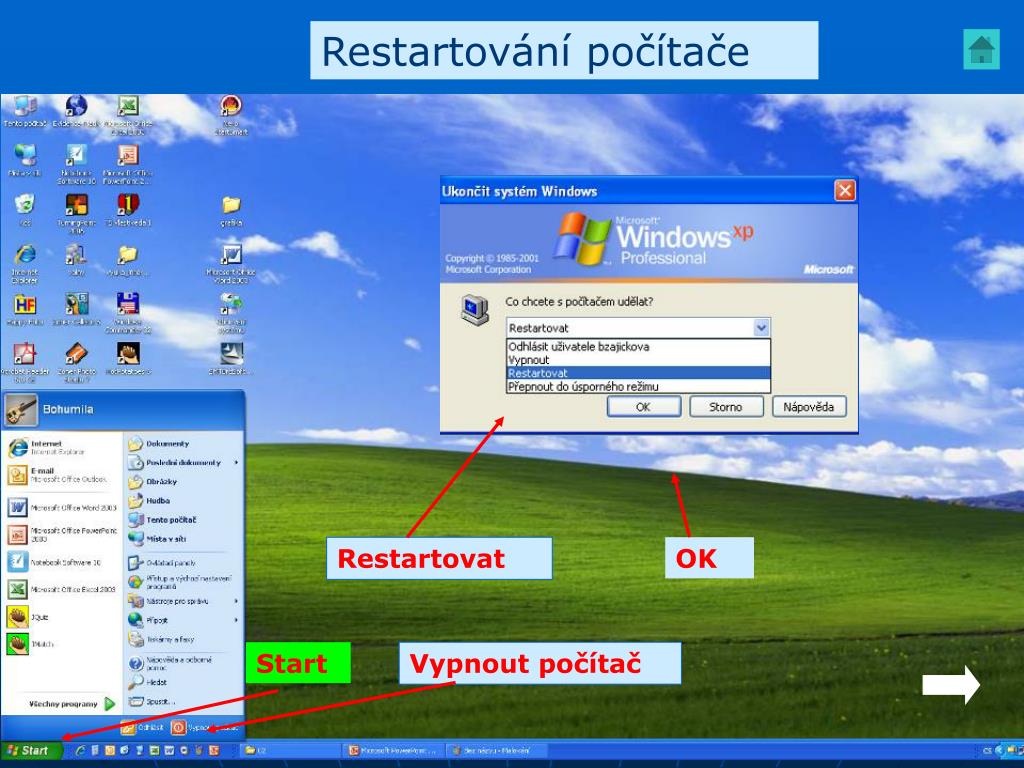Open the grafika folder on desktop
The image size is (1024, 768).
[231, 210]
